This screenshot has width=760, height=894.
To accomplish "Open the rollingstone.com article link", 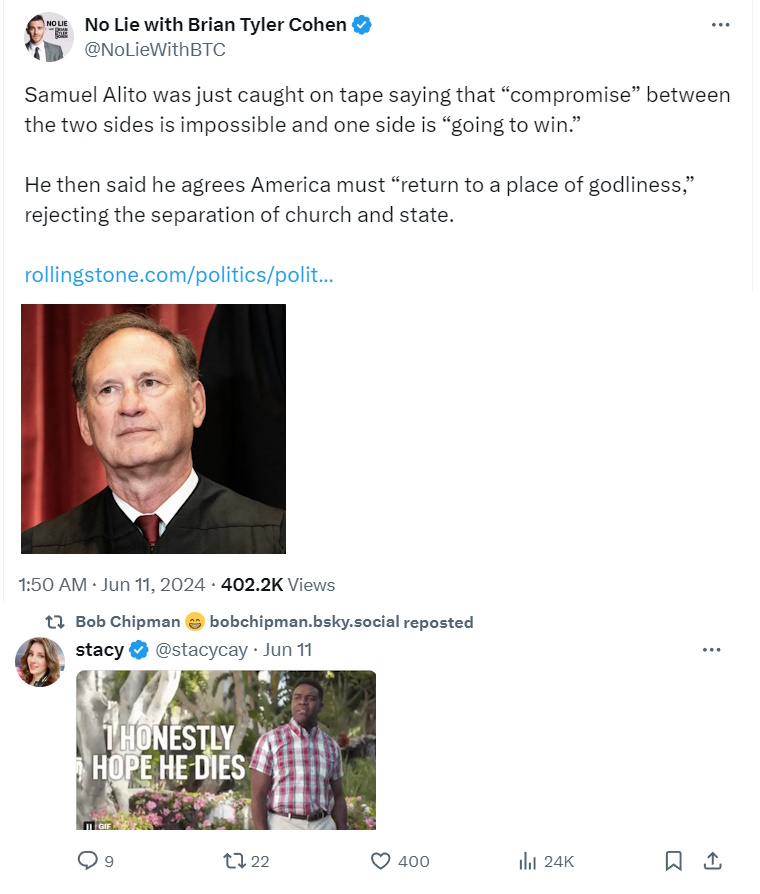I will [179, 275].
